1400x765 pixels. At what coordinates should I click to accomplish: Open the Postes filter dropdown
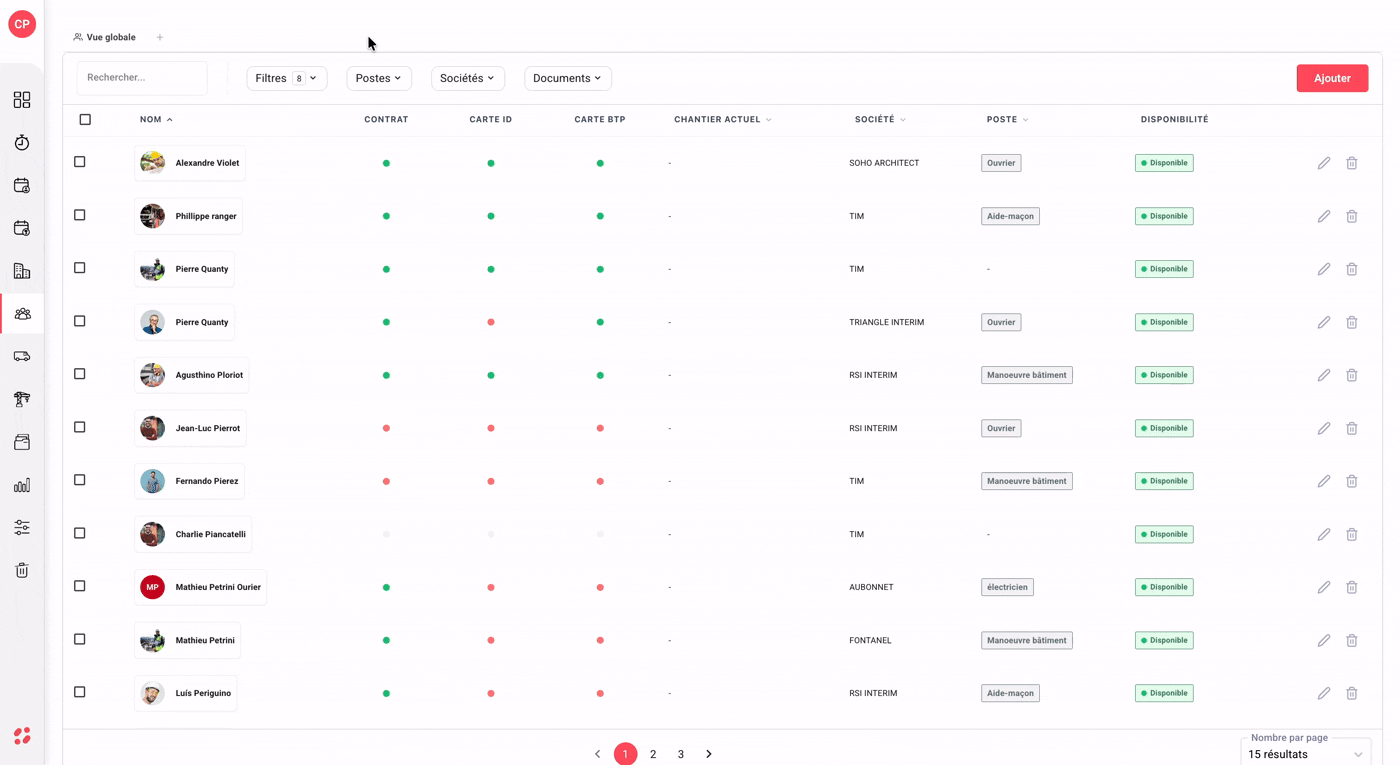coord(379,78)
